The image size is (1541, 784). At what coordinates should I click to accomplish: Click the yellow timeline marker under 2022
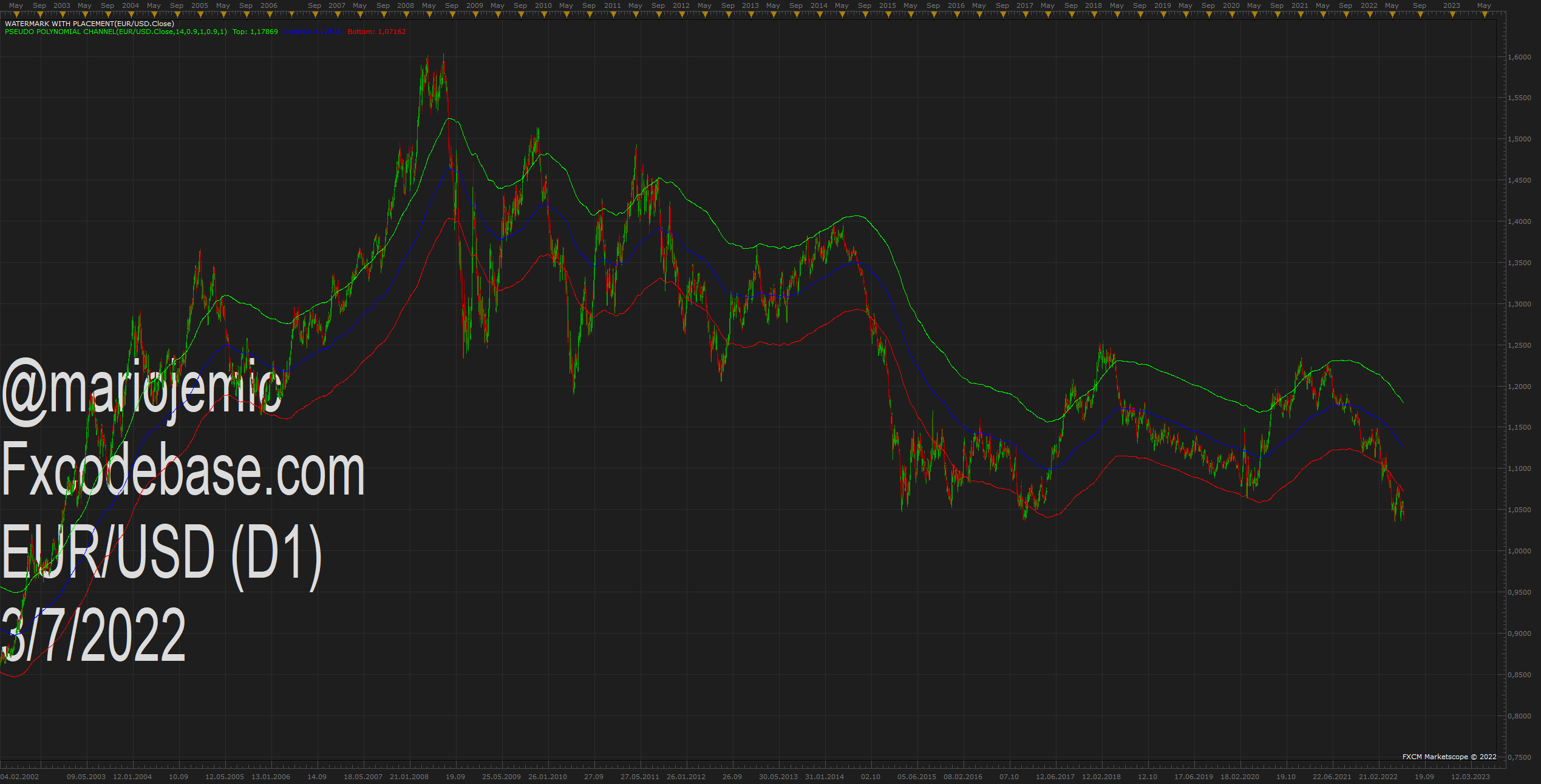click(1370, 14)
